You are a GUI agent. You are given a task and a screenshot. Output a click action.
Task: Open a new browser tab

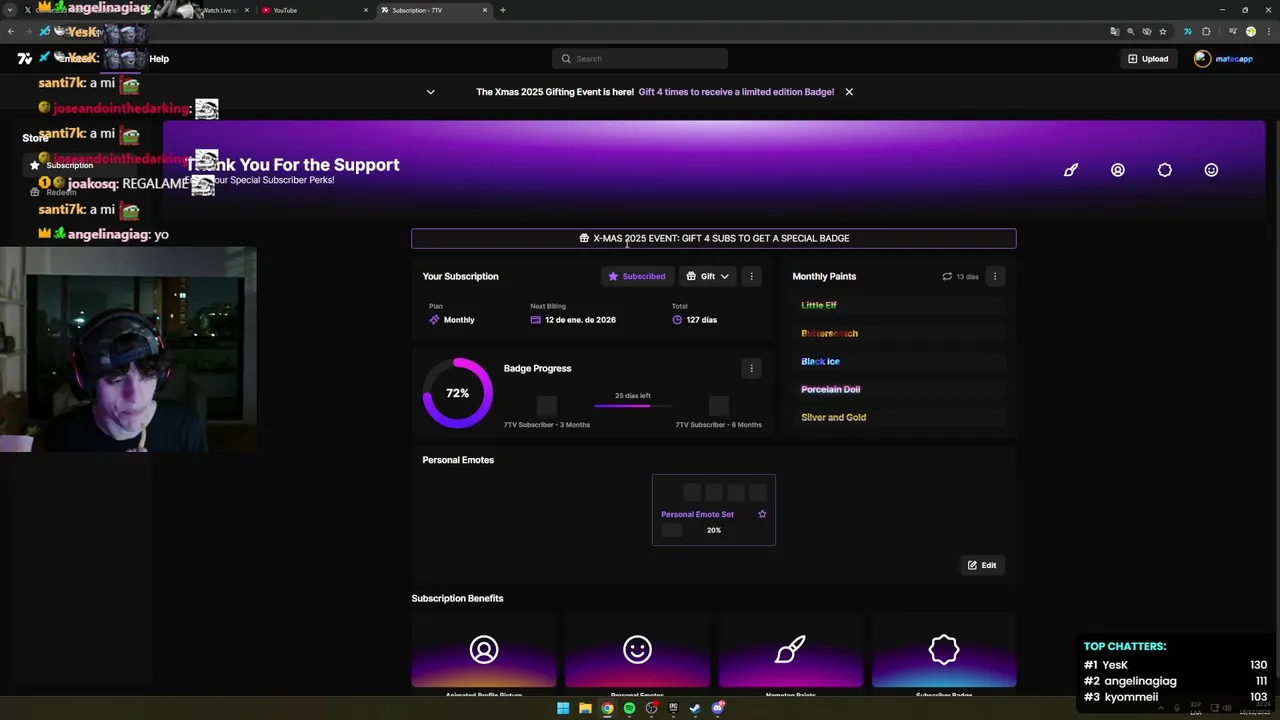pos(503,10)
